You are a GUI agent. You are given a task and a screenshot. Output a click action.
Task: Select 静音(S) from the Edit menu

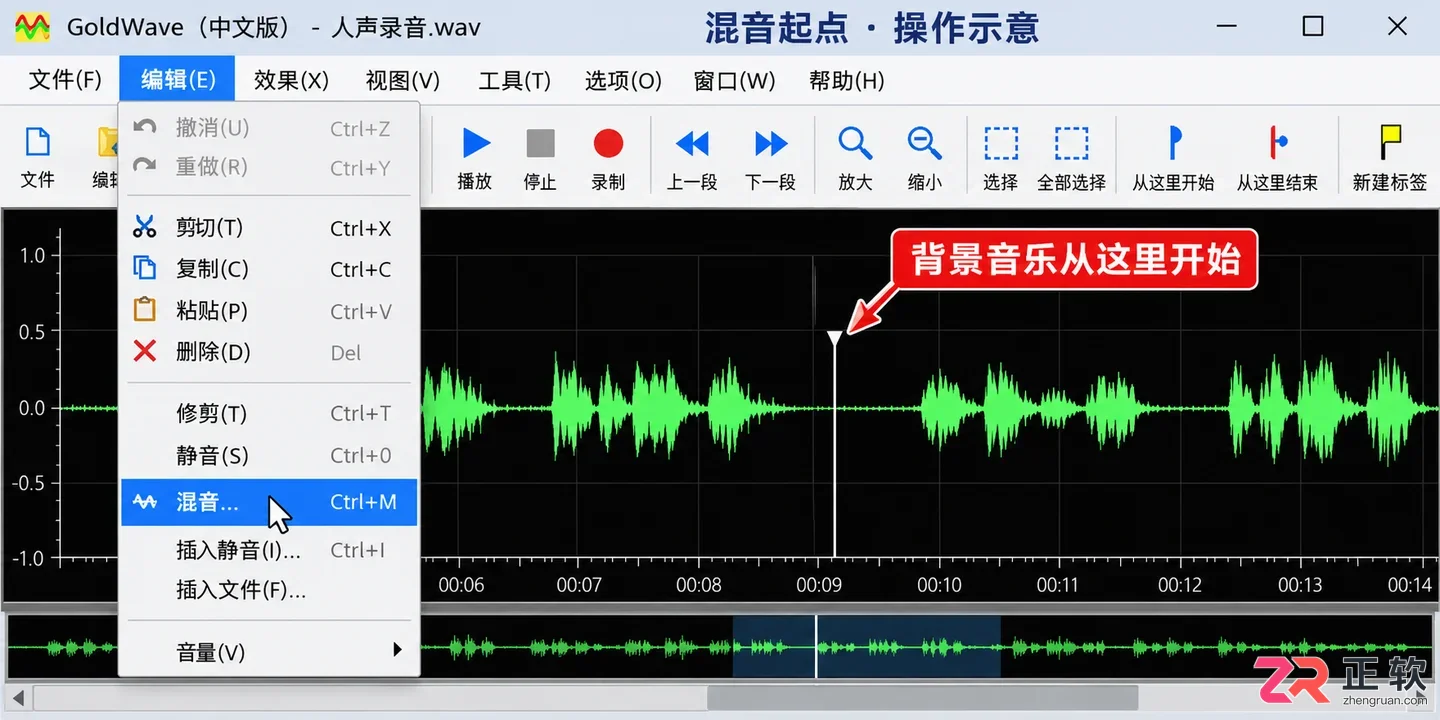(269, 455)
